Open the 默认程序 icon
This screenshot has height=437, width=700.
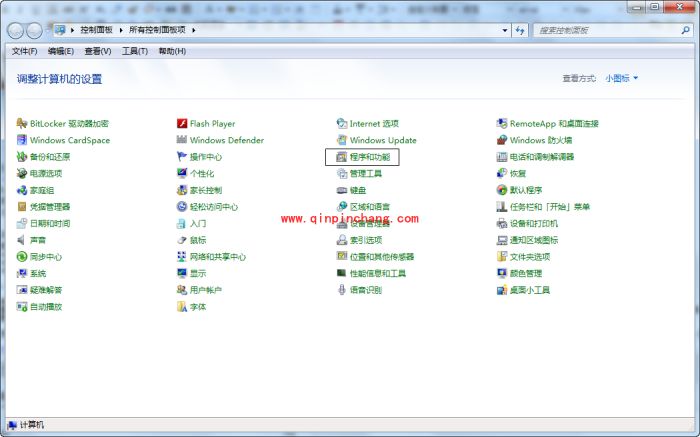coord(502,190)
